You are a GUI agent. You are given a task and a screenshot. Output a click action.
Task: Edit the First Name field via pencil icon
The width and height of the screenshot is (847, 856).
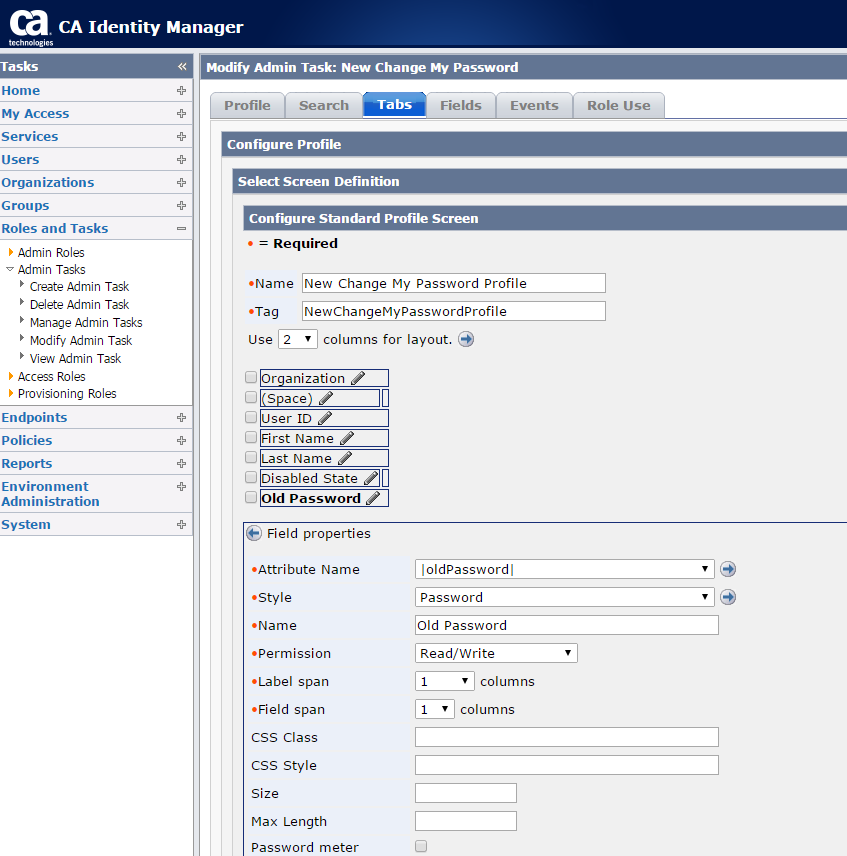coord(347,438)
